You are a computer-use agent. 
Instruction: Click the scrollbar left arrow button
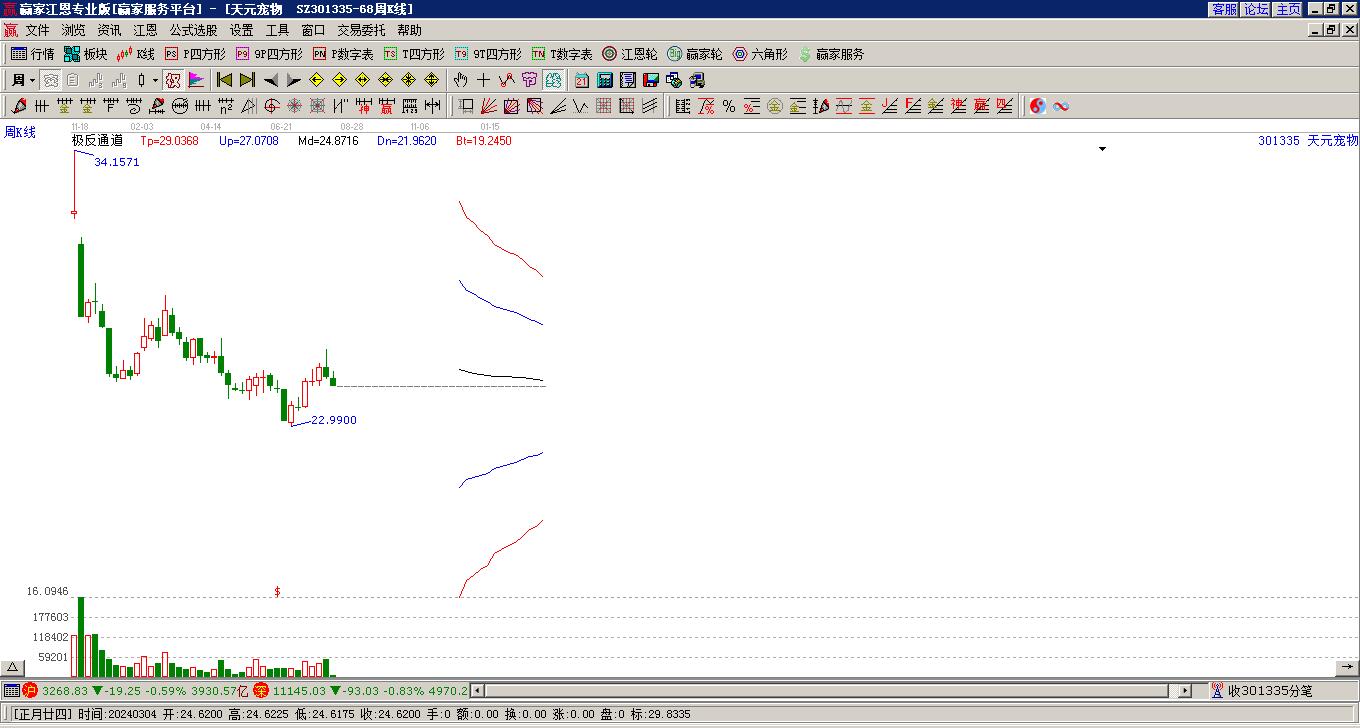(x=477, y=690)
